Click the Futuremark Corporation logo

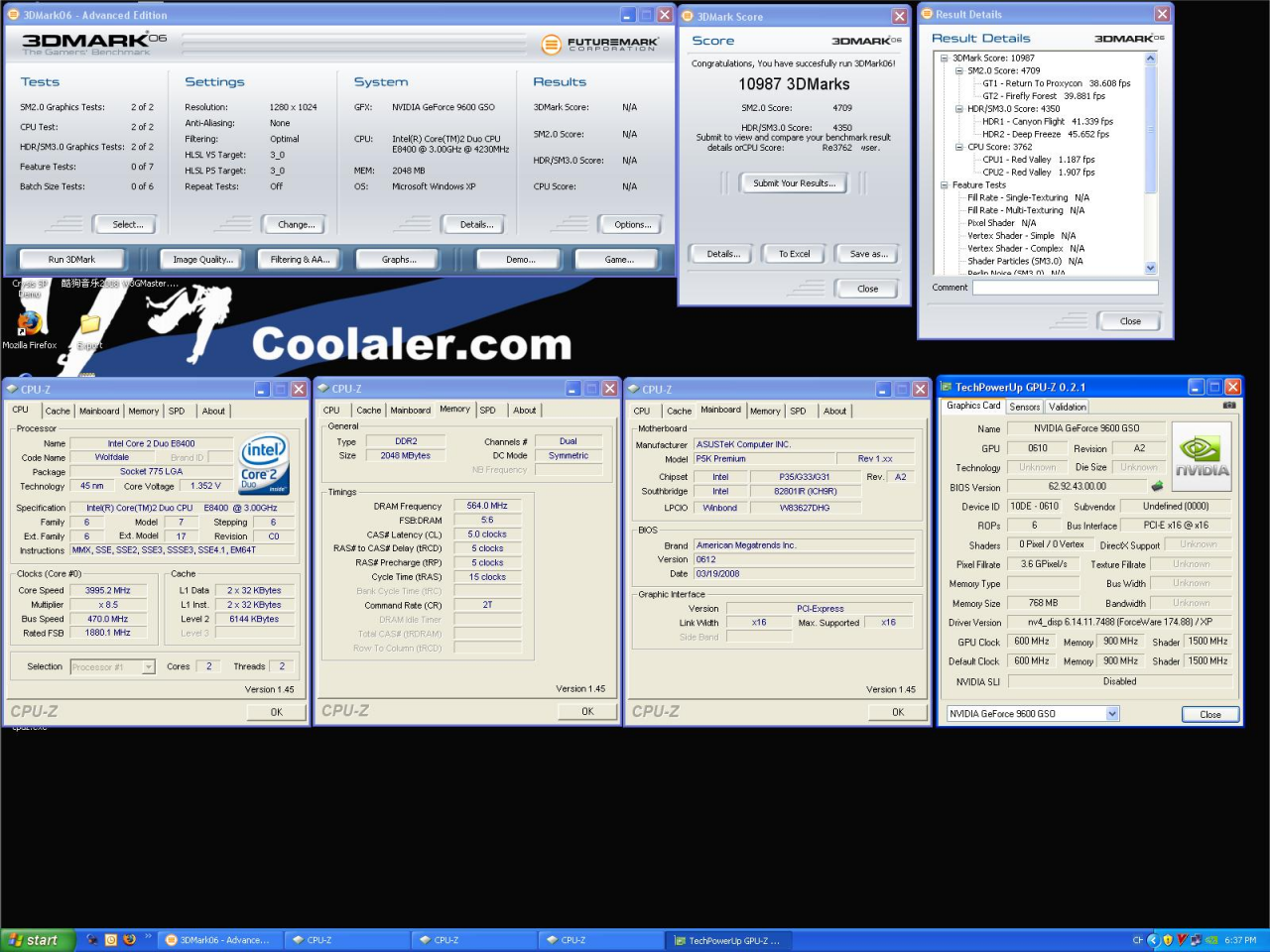click(x=600, y=45)
